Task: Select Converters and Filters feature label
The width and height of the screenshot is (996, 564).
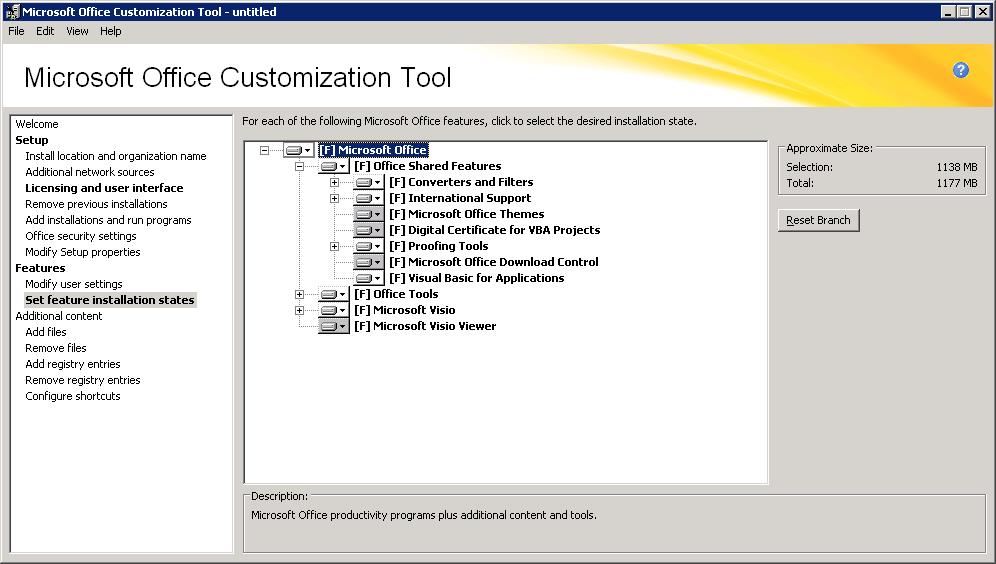Action: pos(461,182)
